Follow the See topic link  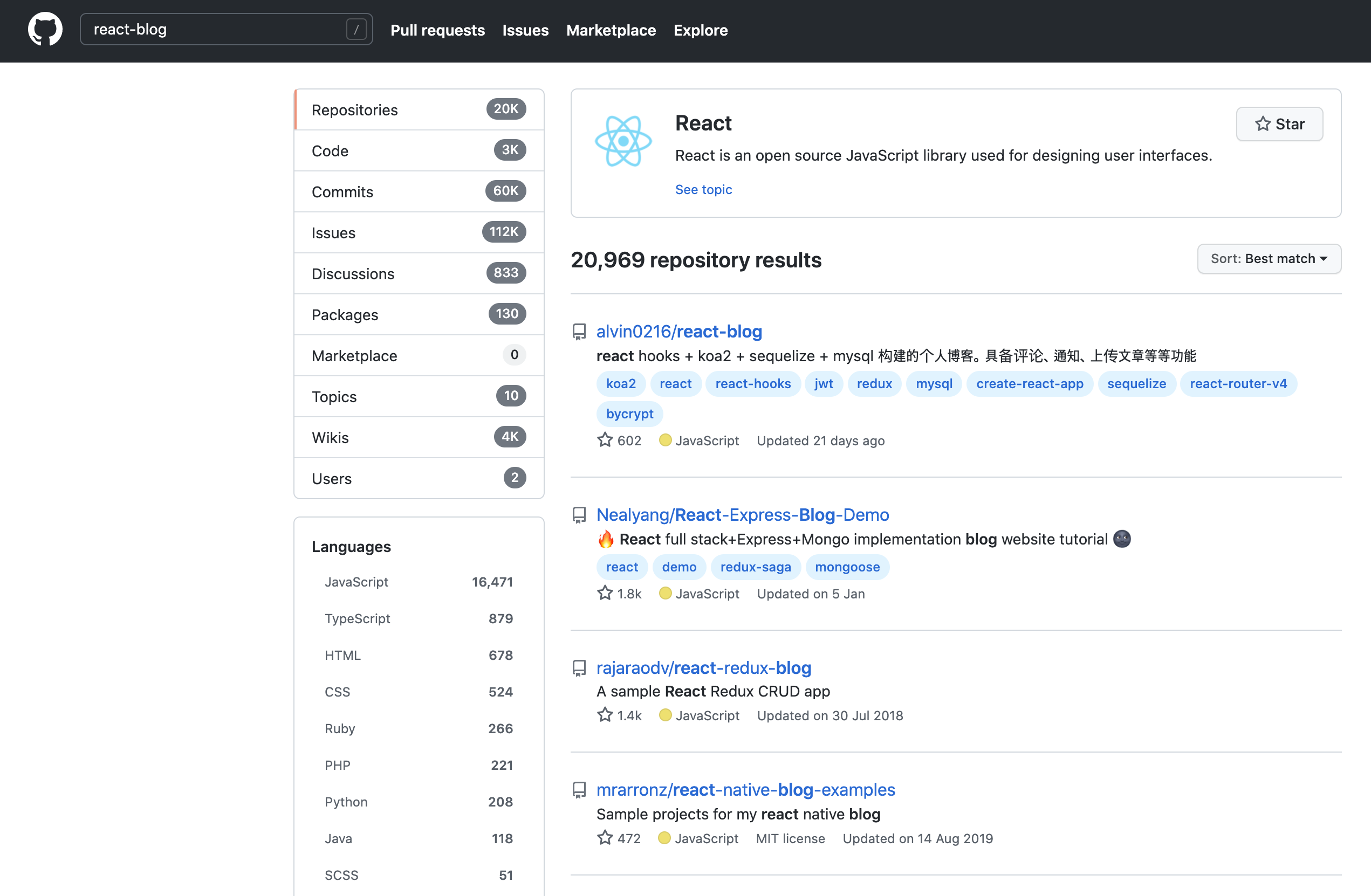coord(703,189)
